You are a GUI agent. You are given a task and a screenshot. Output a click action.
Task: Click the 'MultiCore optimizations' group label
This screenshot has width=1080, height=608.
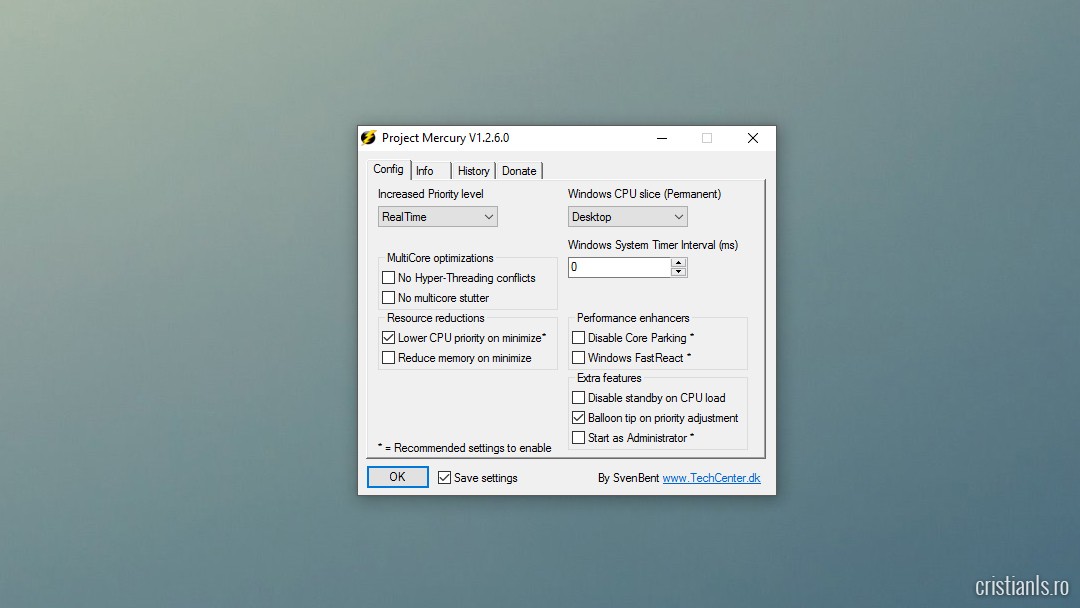point(440,258)
